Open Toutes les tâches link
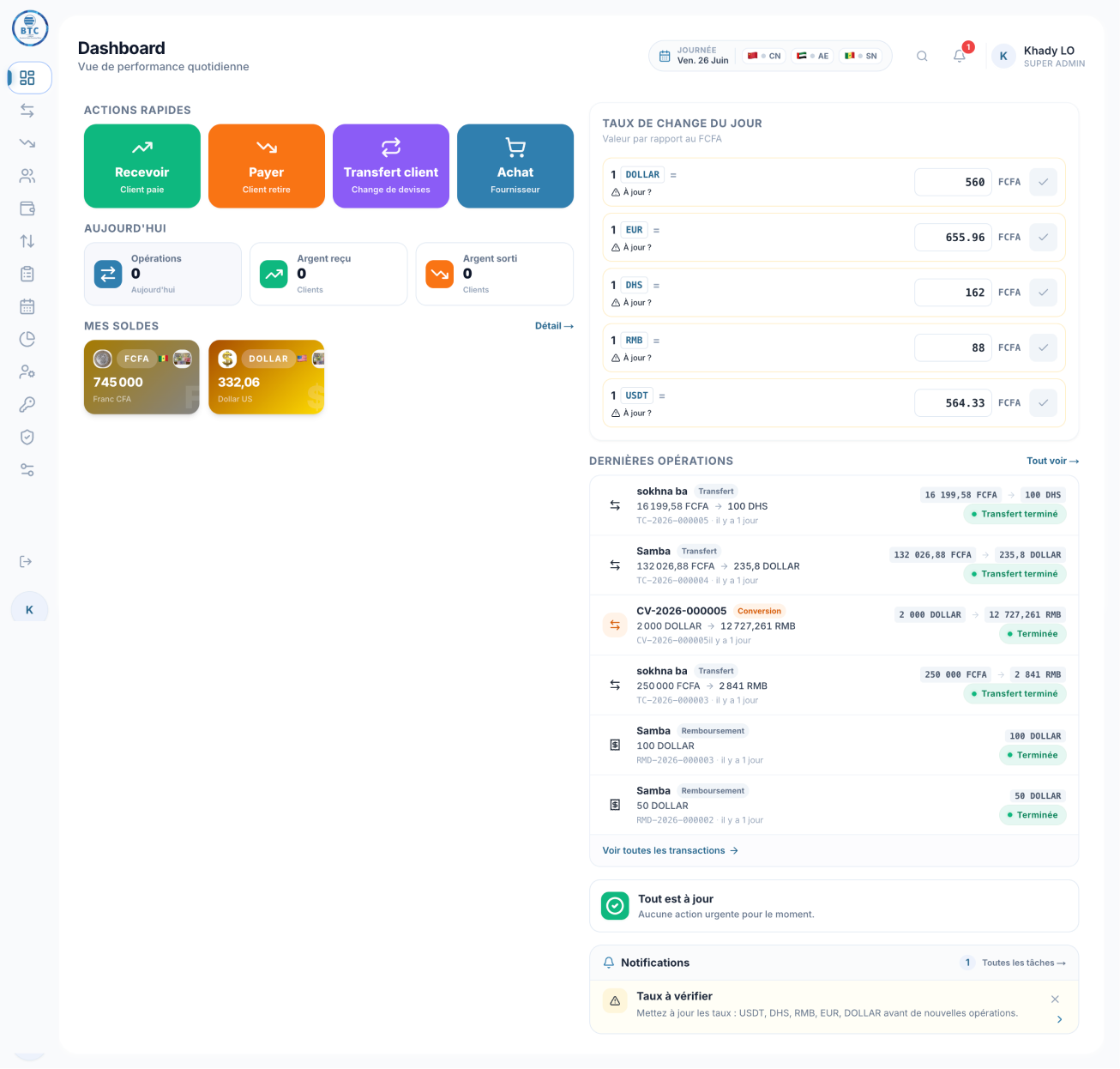1120x1069 pixels. 1024,963
